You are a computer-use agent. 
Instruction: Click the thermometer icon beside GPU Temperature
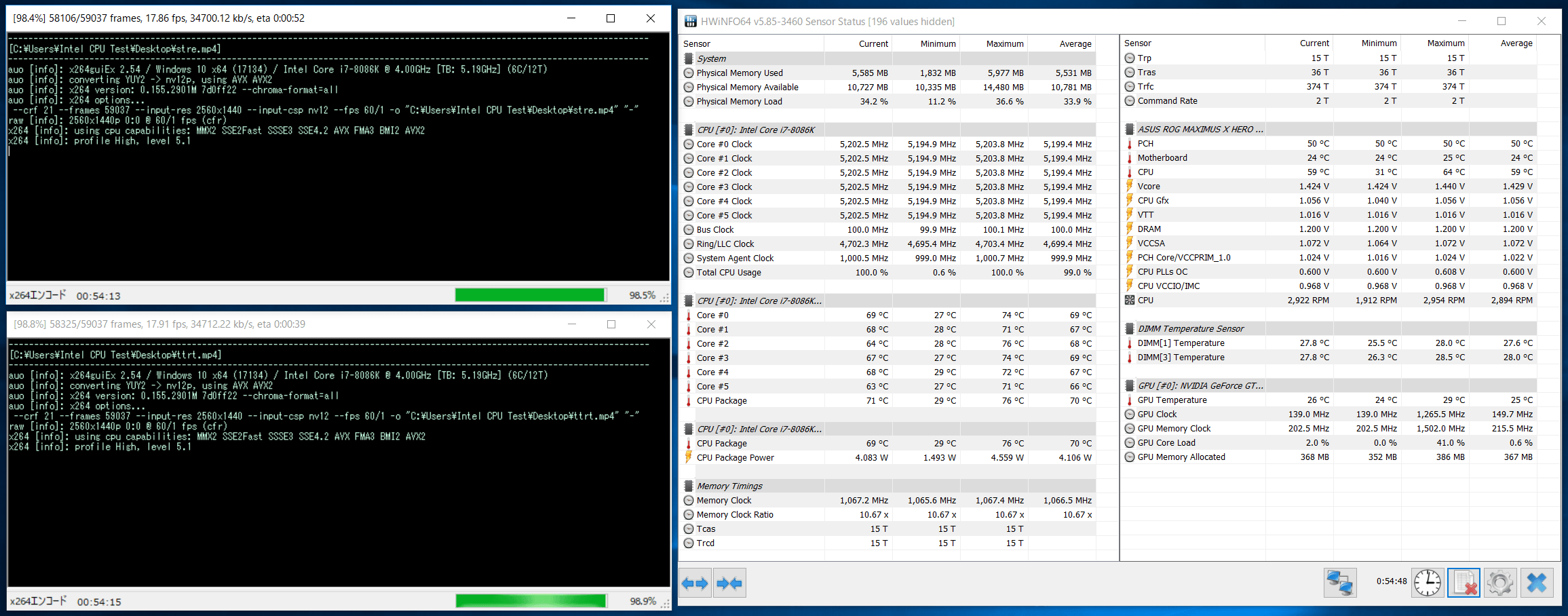tap(1130, 400)
